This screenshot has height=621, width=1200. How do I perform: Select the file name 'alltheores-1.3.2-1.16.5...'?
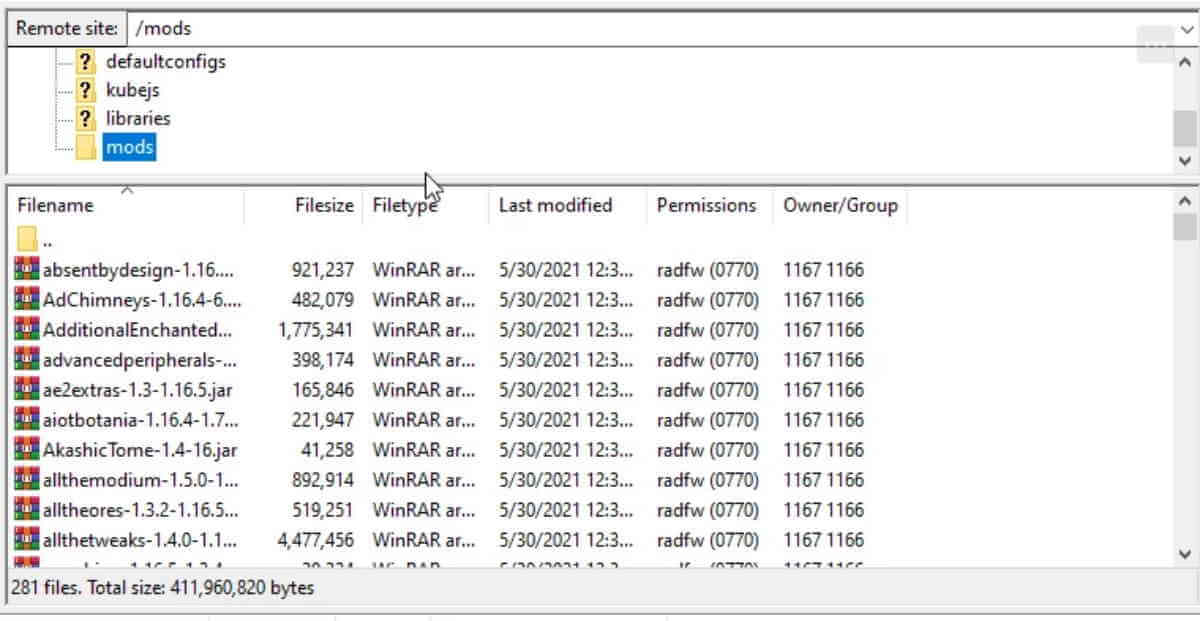click(x=141, y=509)
